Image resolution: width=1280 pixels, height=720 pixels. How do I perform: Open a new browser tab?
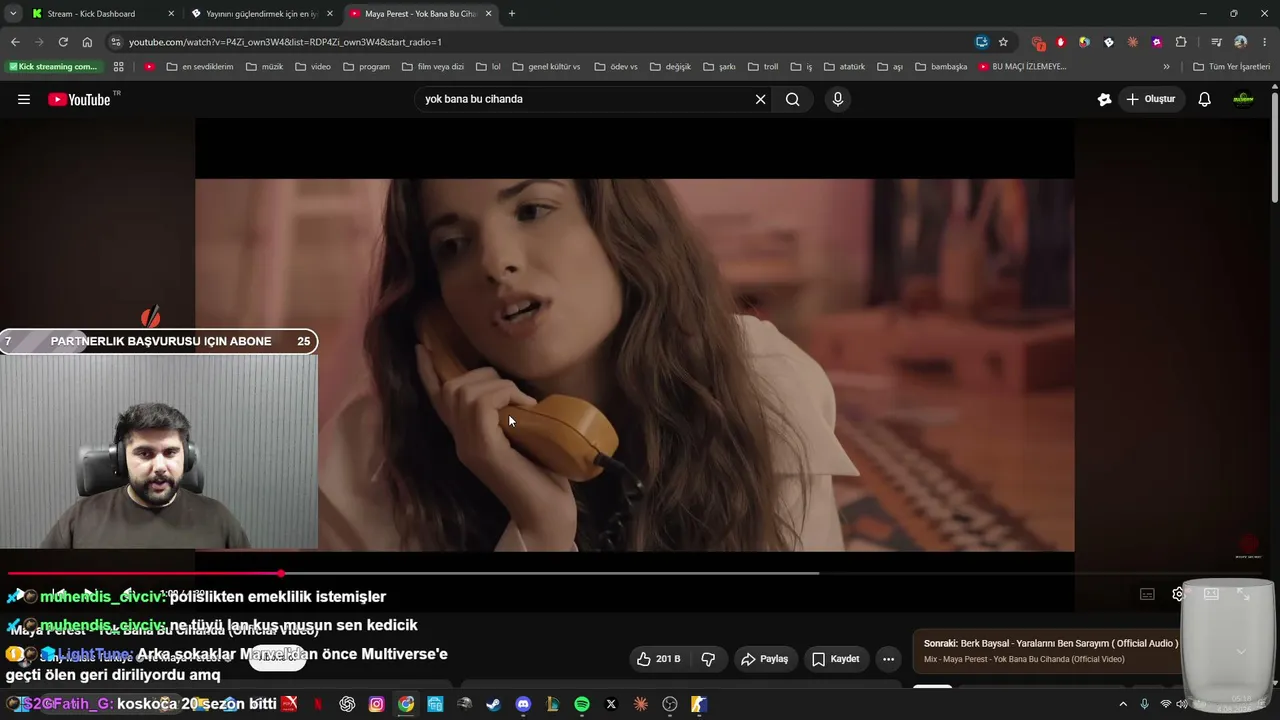coord(512,14)
